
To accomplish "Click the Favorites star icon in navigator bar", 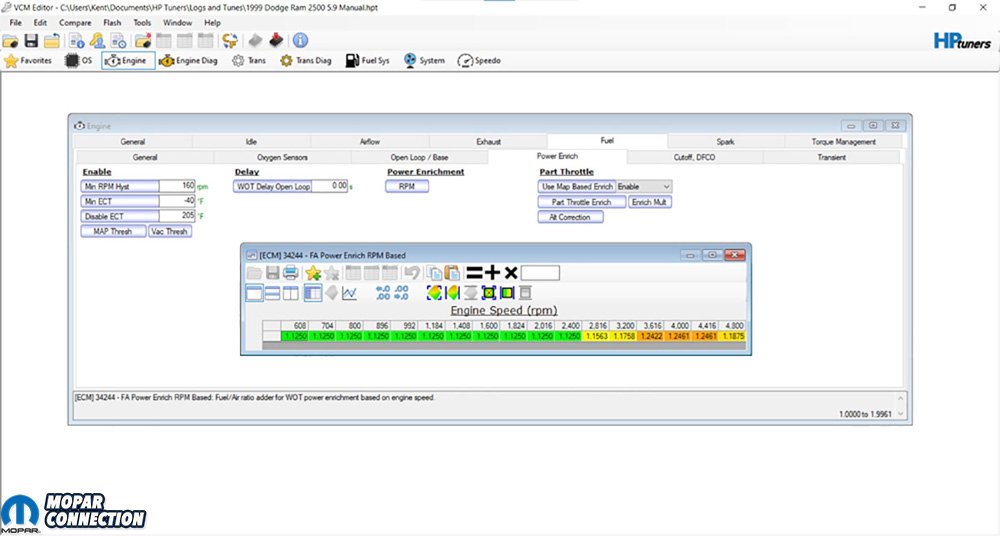I will pyautogui.click(x=12, y=61).
